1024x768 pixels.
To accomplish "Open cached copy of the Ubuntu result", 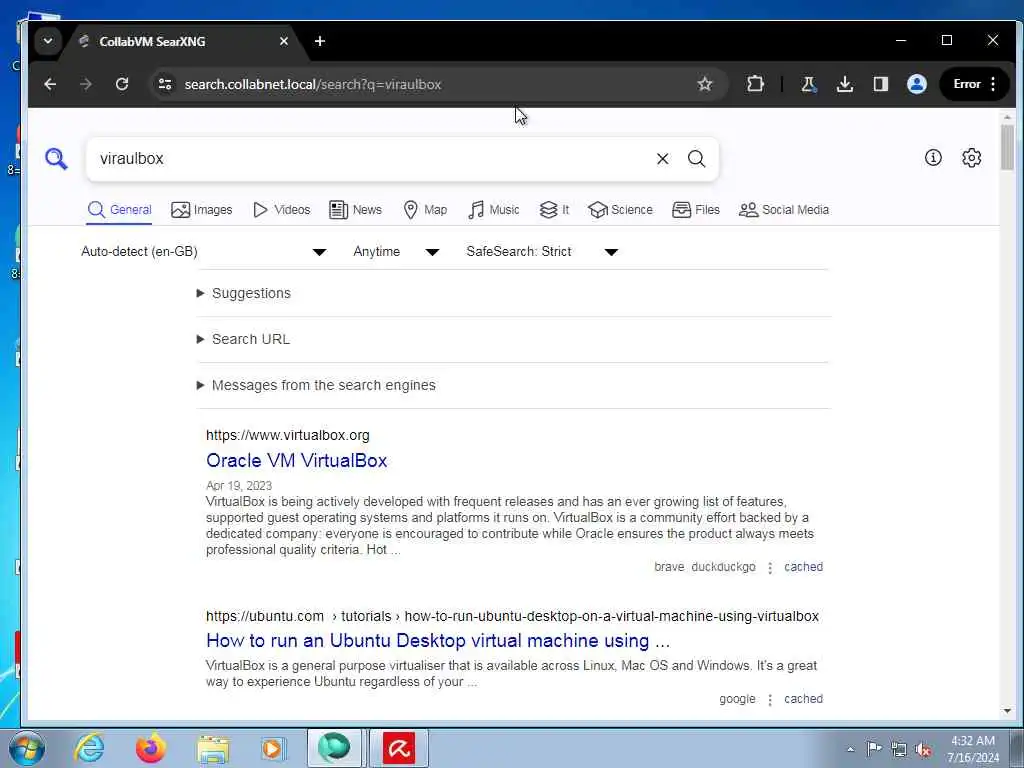I will (803, 699).
